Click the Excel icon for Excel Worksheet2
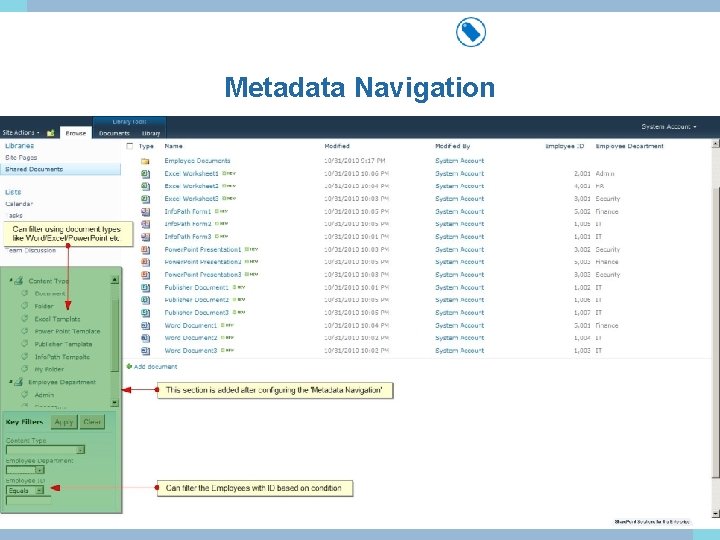This screenshot has height=540, width=720. pos(146,186)
